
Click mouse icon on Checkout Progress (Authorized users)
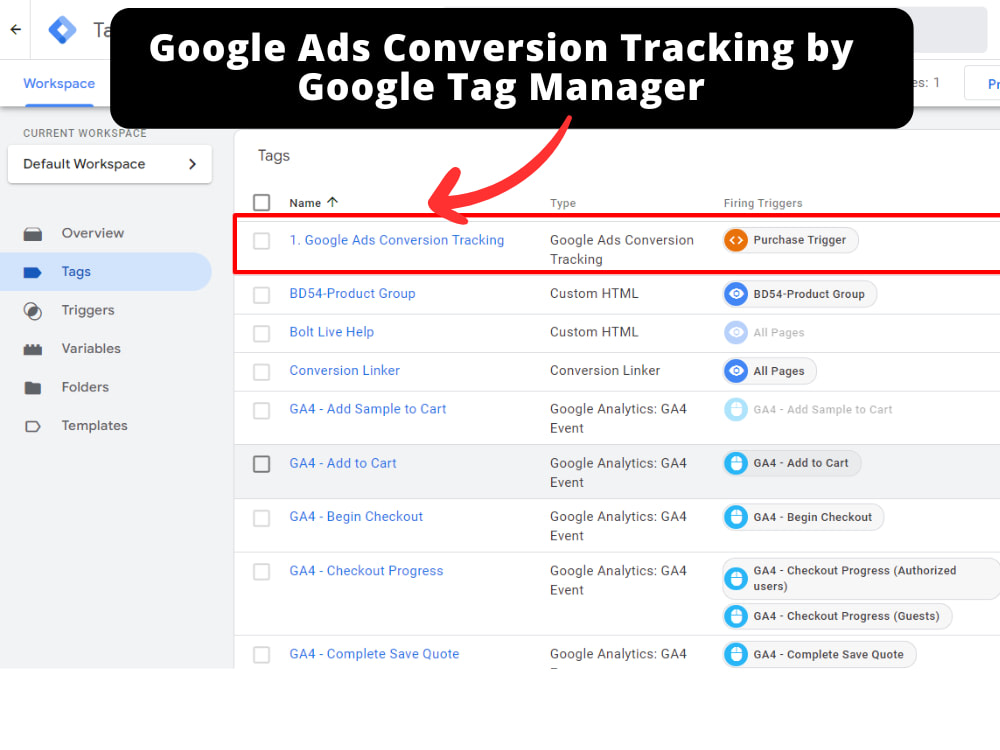pyautogui.click(x=736, y=579)
